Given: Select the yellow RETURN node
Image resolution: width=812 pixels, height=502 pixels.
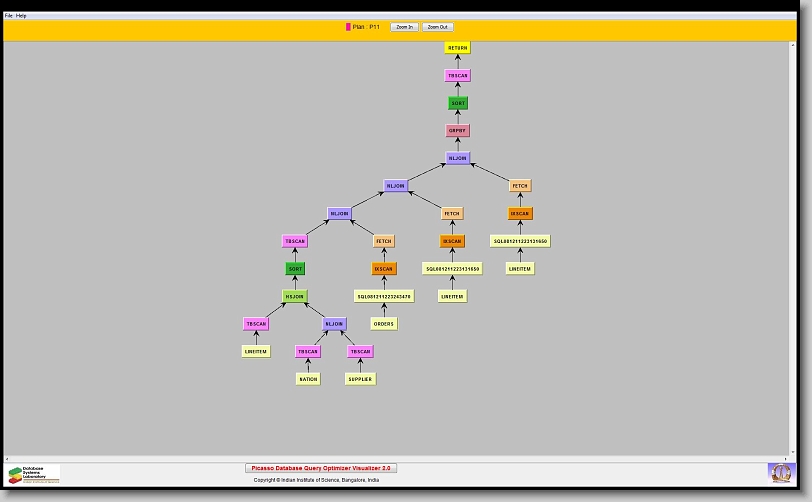Looking at the screenshot, I should click(x=457, y=48).
